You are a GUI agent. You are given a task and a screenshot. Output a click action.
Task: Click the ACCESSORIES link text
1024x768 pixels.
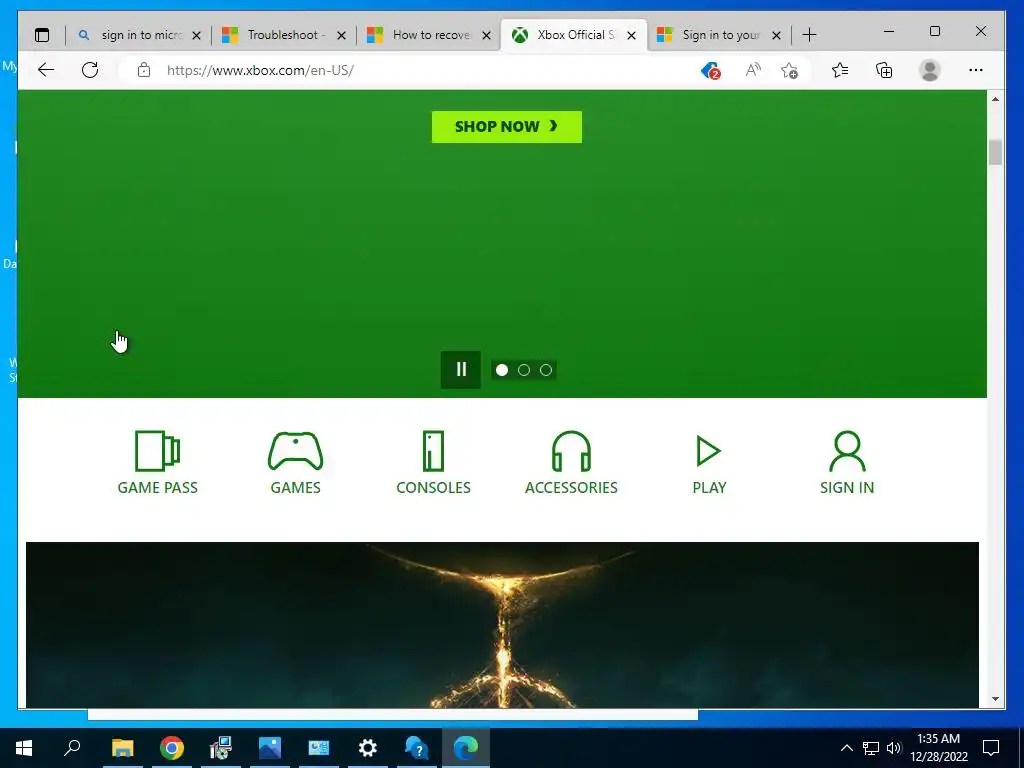point(571,488)
